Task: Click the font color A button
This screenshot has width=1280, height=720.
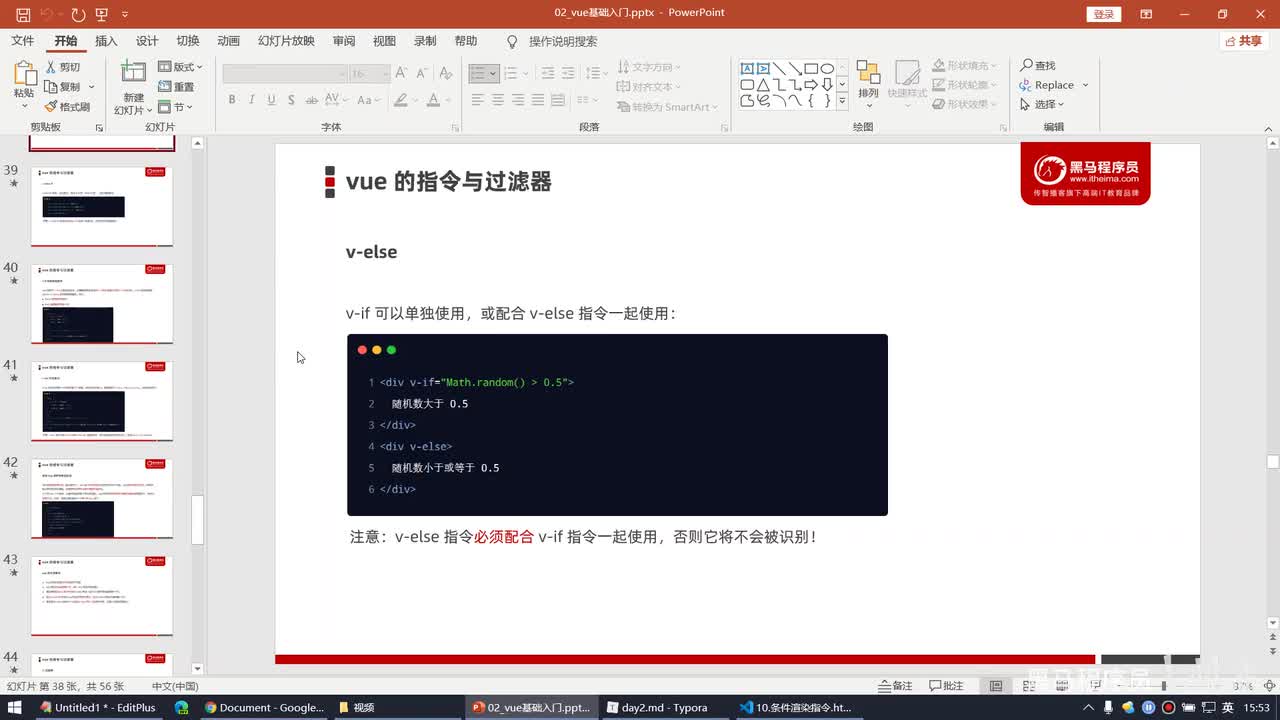Action: (x=432, y=100)
